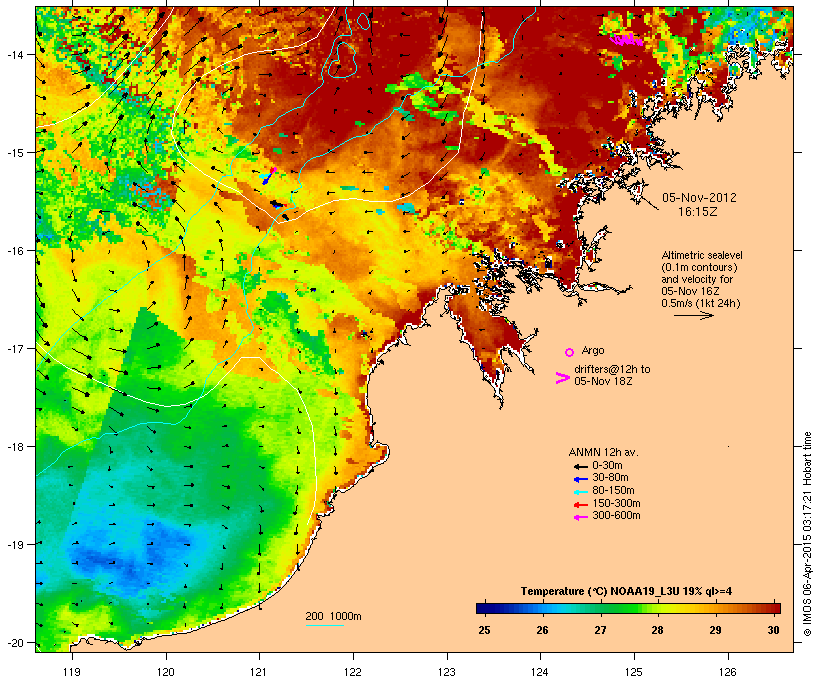Click the red 150-300m arrow legend symbol
The height and width of the screenshot is (680, 820).
580,504
